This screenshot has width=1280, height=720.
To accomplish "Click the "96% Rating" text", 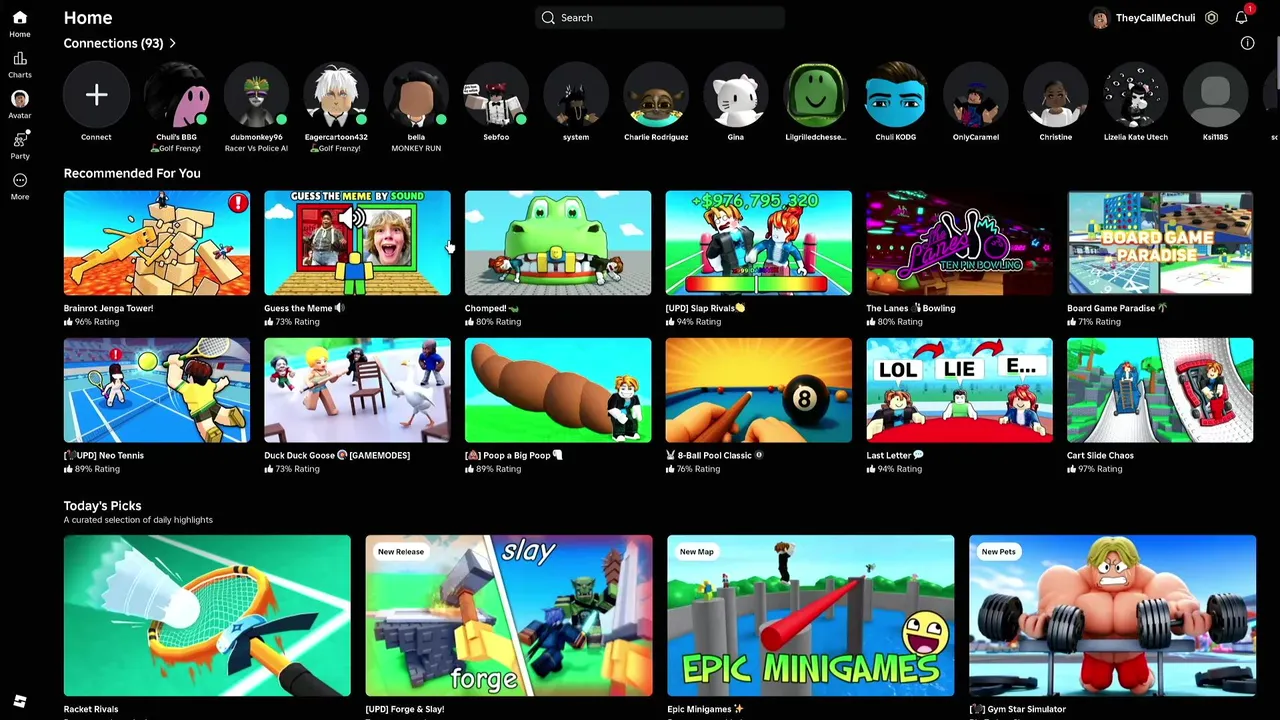I will 98,322.
